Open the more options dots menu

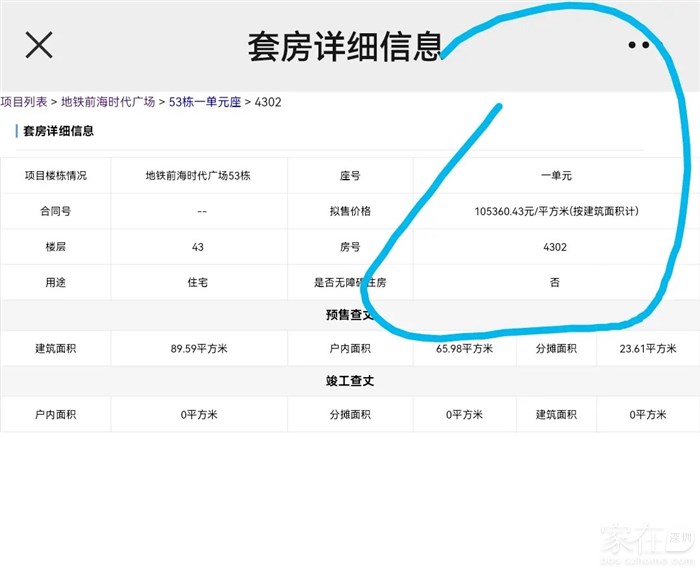[x=638, y=45]
